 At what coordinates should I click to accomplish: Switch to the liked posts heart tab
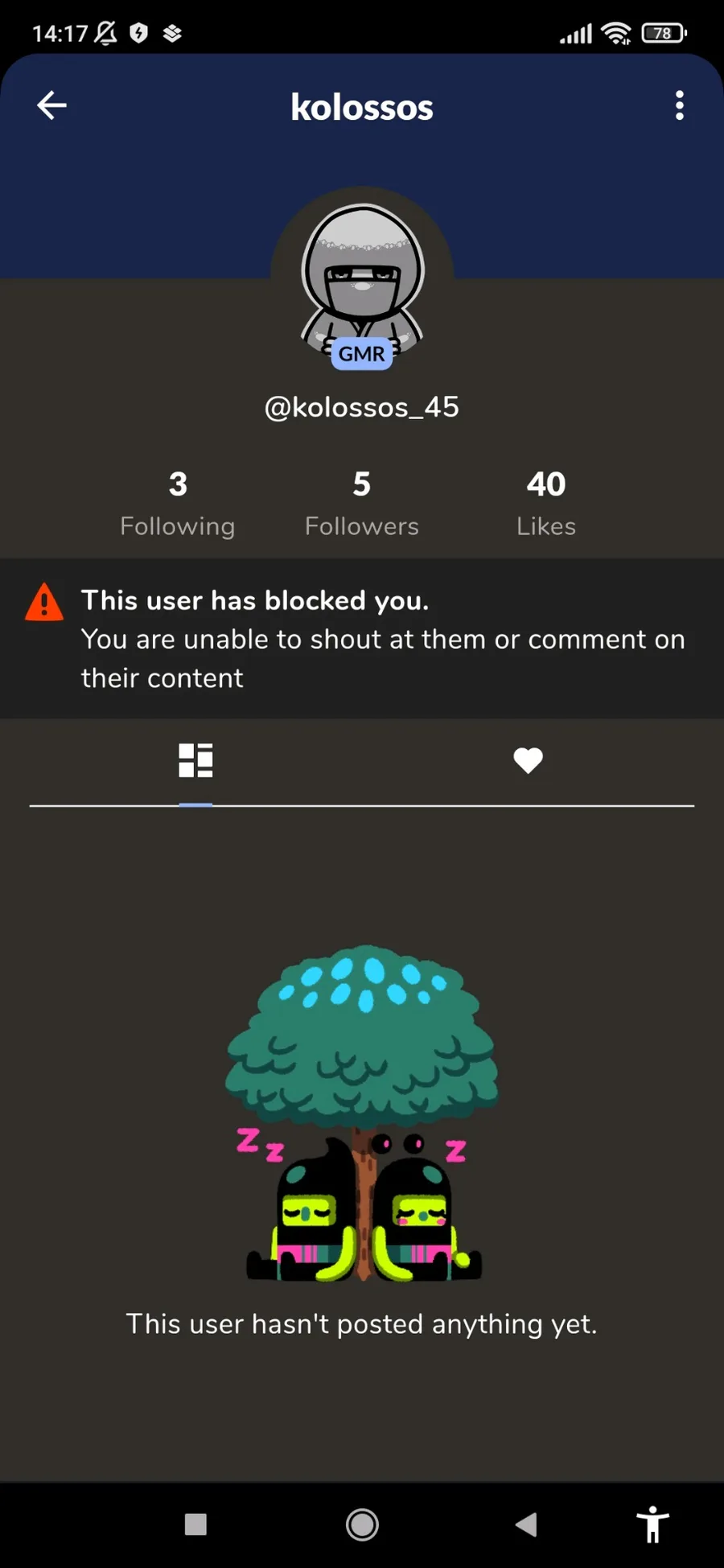529,760
